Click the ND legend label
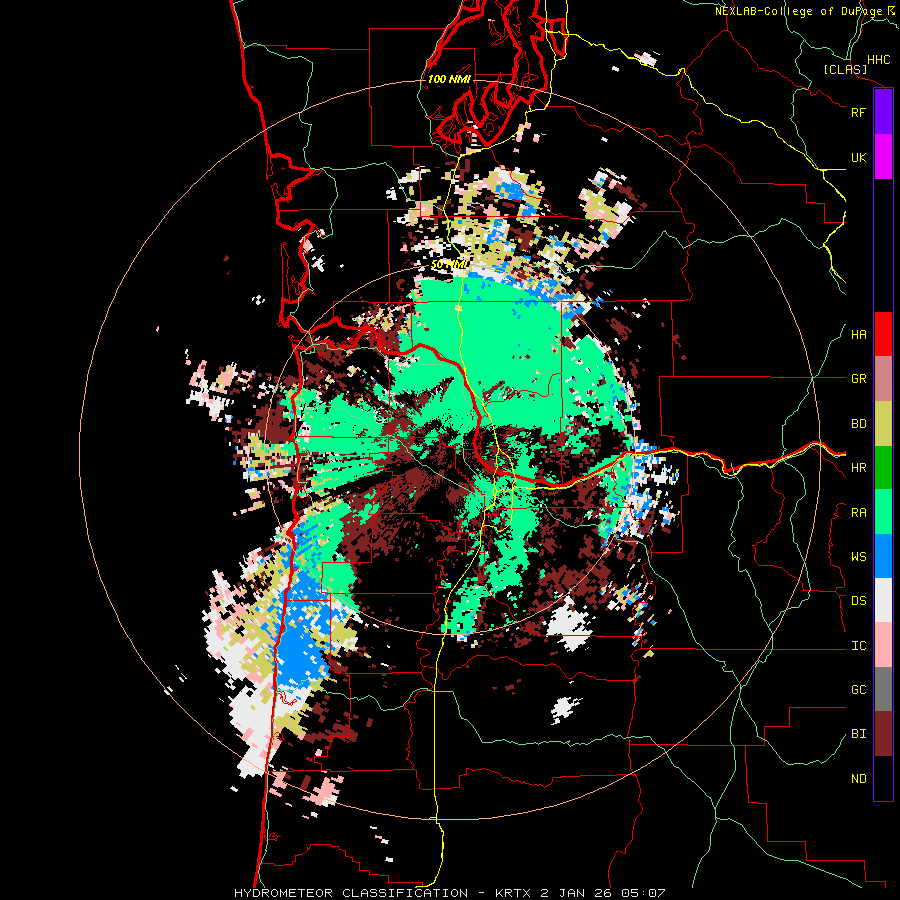 (x=858, y=779)
